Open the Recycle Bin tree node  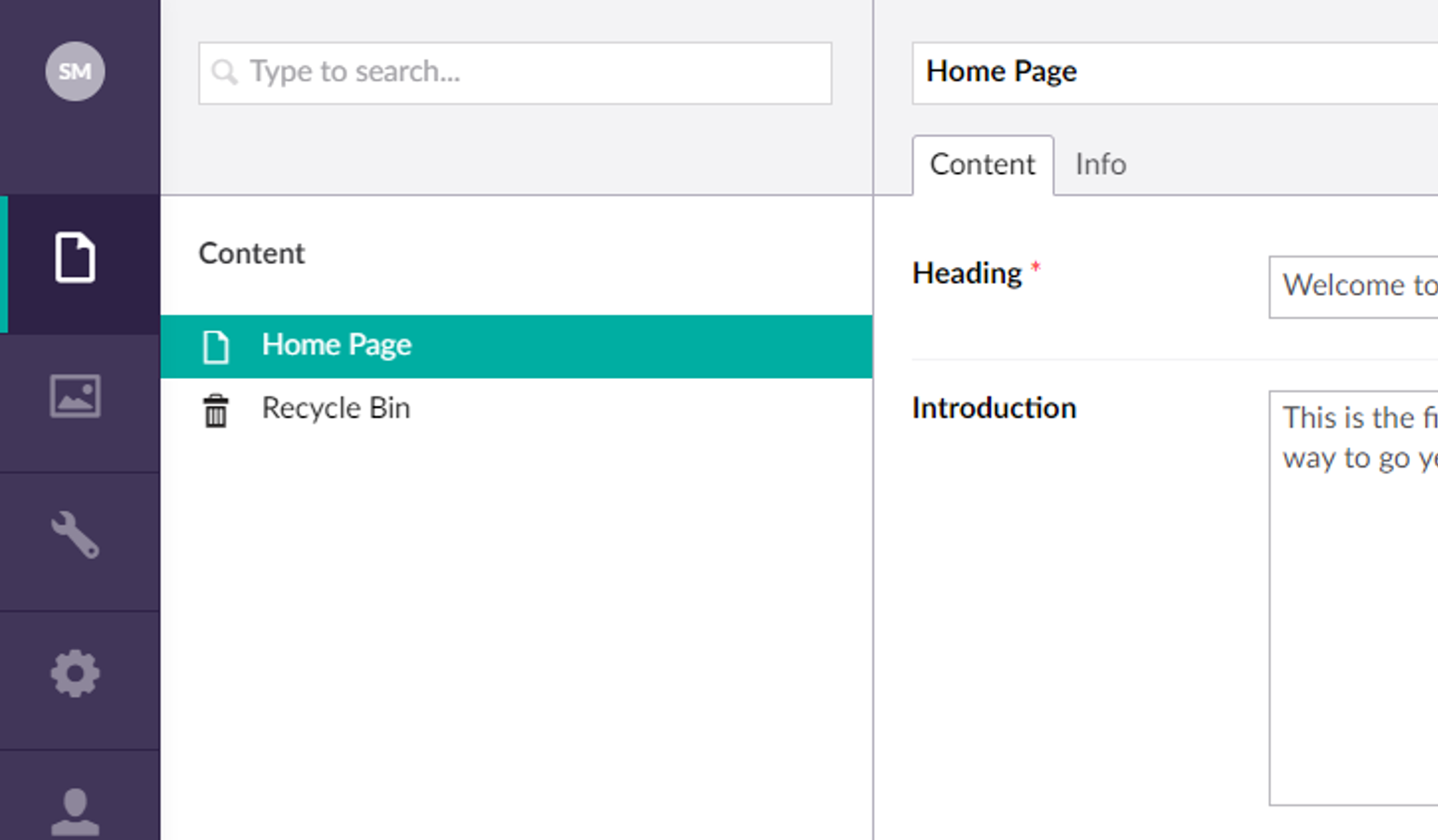[335, 408]
